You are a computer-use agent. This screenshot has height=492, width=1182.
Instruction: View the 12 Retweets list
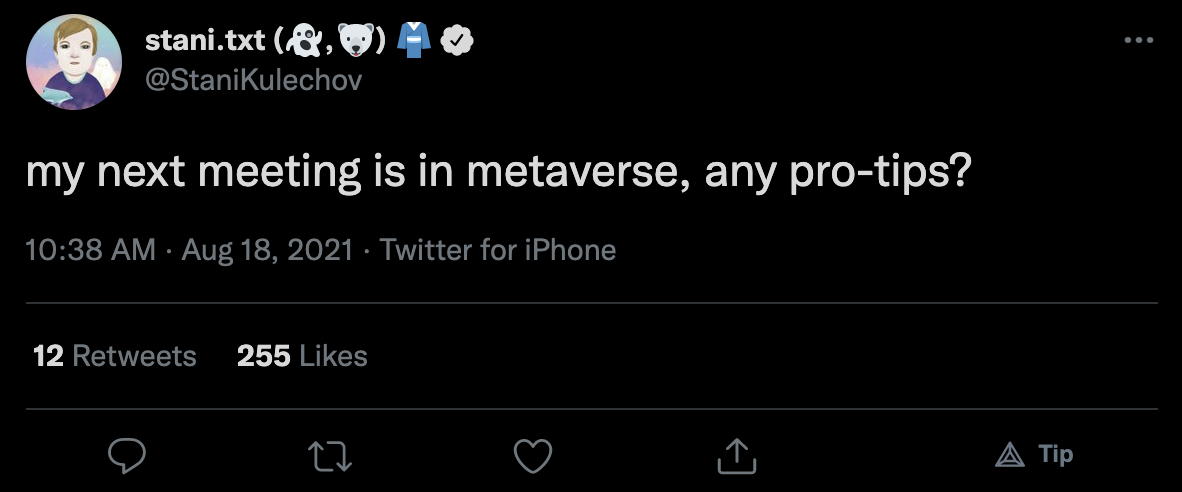pyautogui.click(x=115, y=355)
